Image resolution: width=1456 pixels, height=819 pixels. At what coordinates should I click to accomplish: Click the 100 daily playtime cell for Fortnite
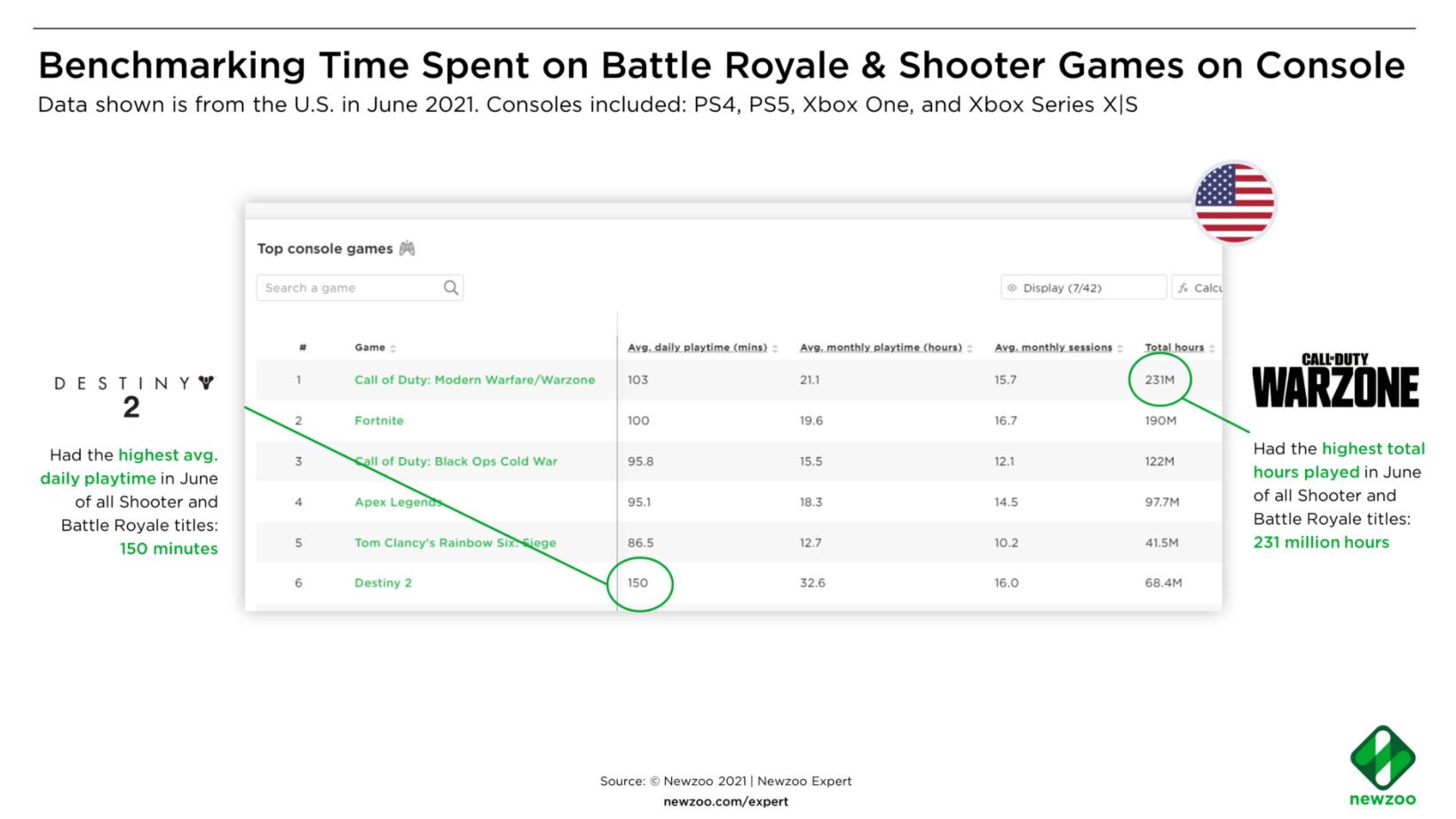tap(638, 421)
